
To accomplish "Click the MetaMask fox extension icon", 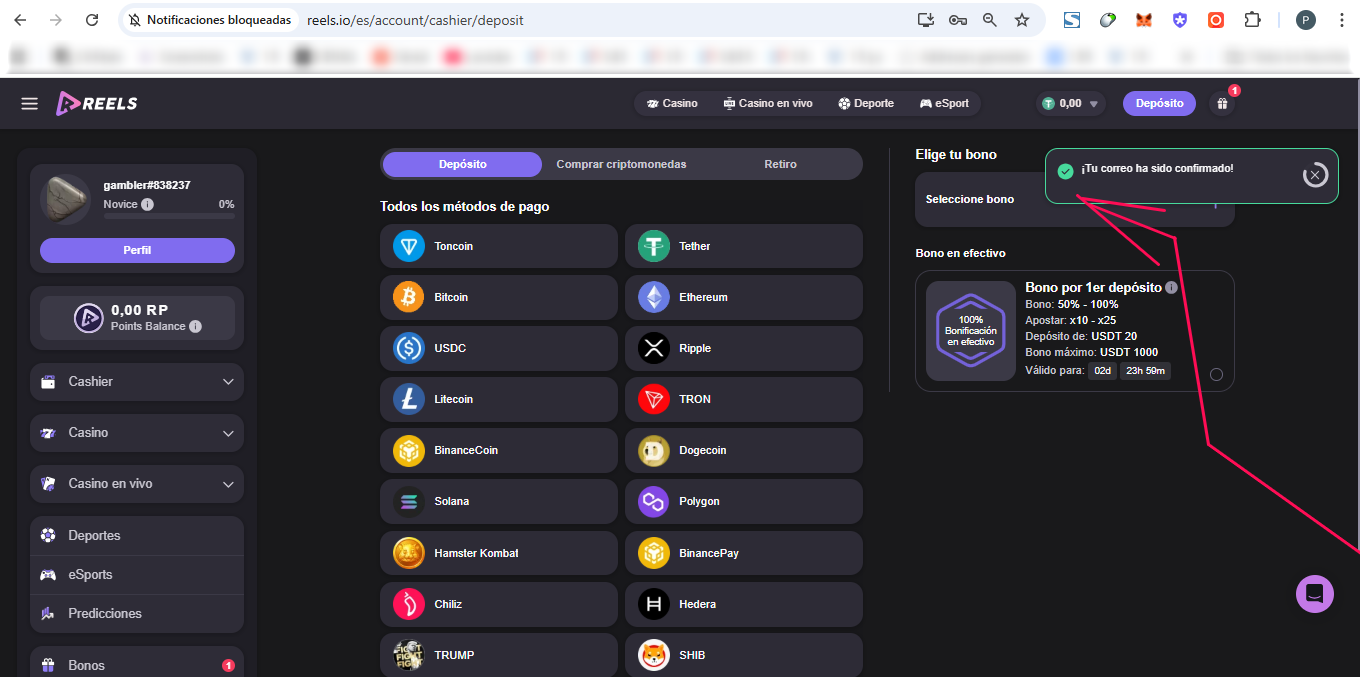I will tap(1144, 20).
